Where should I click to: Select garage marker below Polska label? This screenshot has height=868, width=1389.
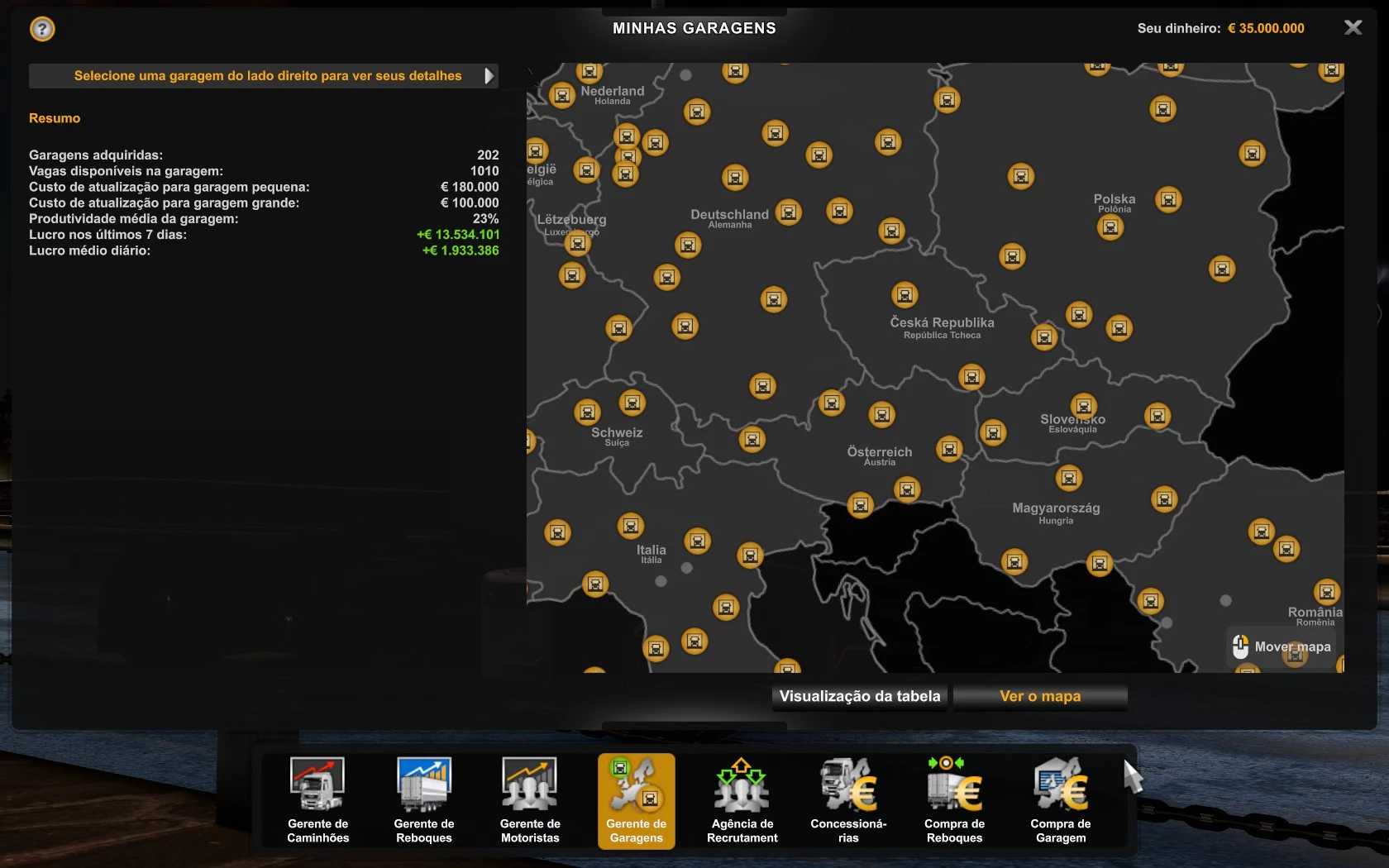point(1110,227)
